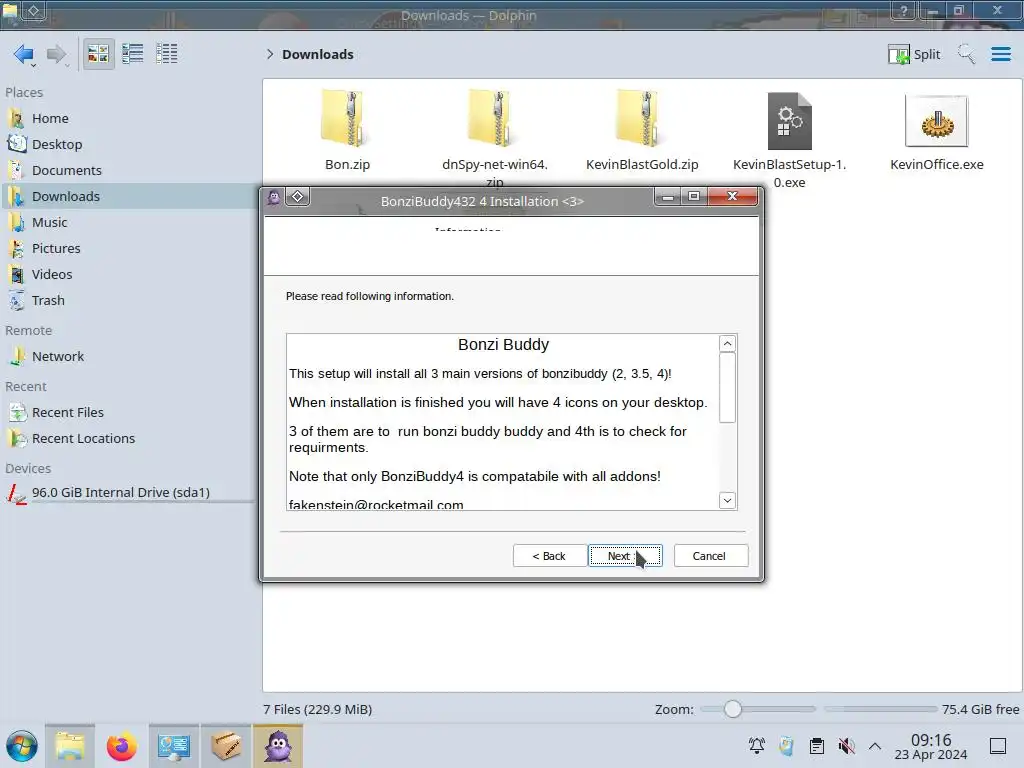Click free space bar showing 75.4 GiB free
The image size is (1024, 768).
(880, 709)
